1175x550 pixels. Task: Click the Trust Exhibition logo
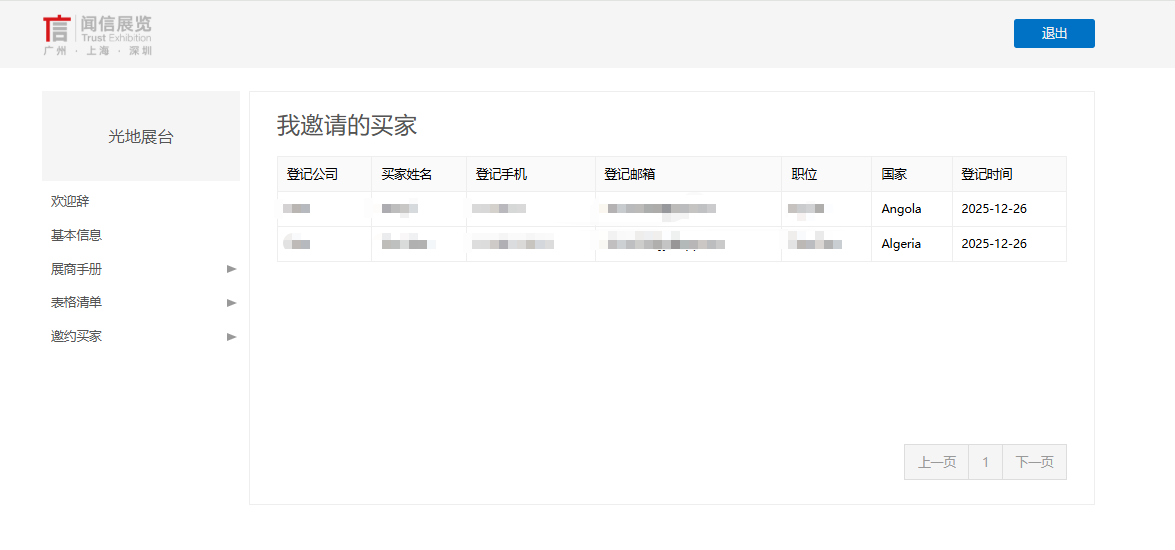pos(98,35)
